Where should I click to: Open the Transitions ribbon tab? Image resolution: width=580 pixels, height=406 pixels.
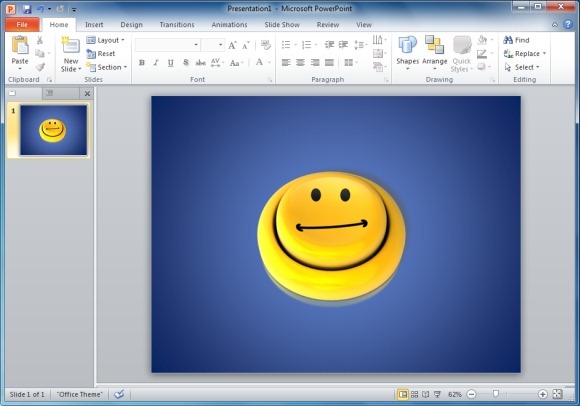point(177,25)
